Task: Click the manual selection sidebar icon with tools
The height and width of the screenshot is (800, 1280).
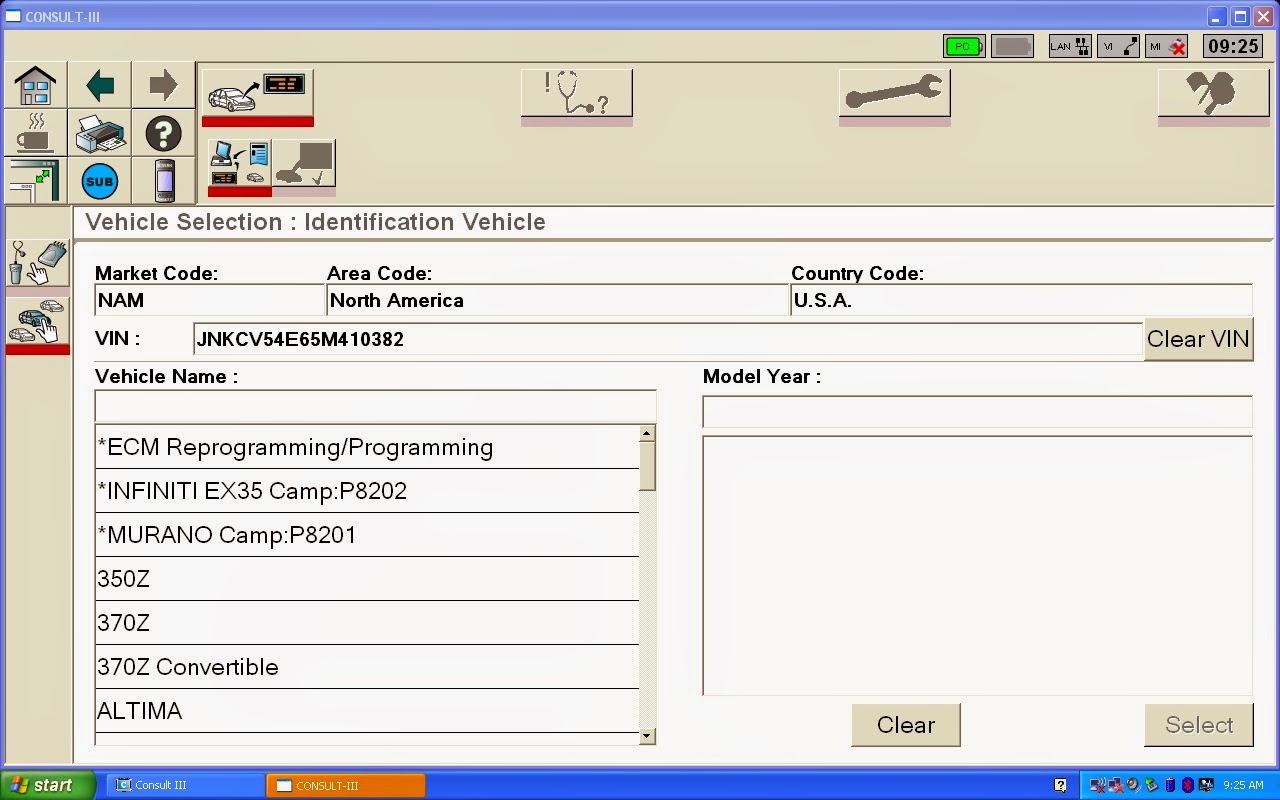Action: coord(37,262)
